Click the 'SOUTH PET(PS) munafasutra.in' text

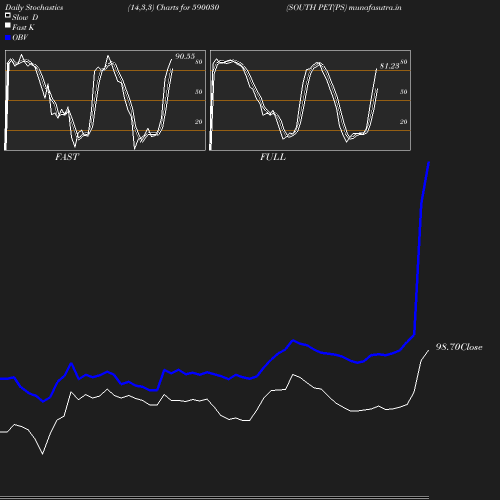click(x=344, y=7)
